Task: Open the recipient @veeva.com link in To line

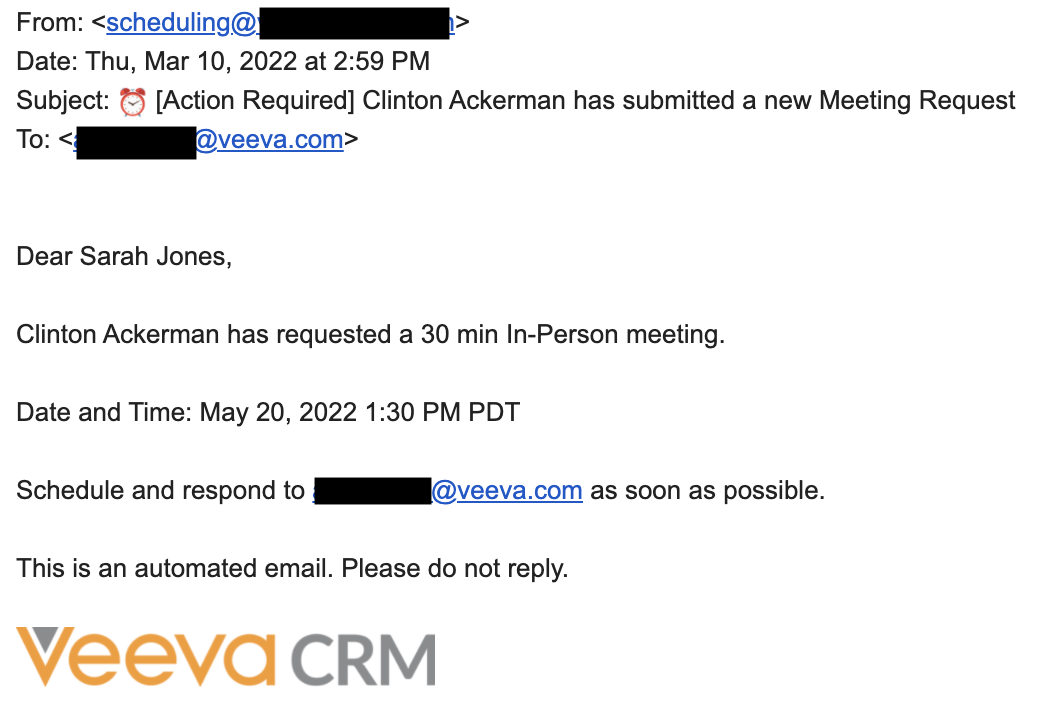Action: [x=269, y=140]
